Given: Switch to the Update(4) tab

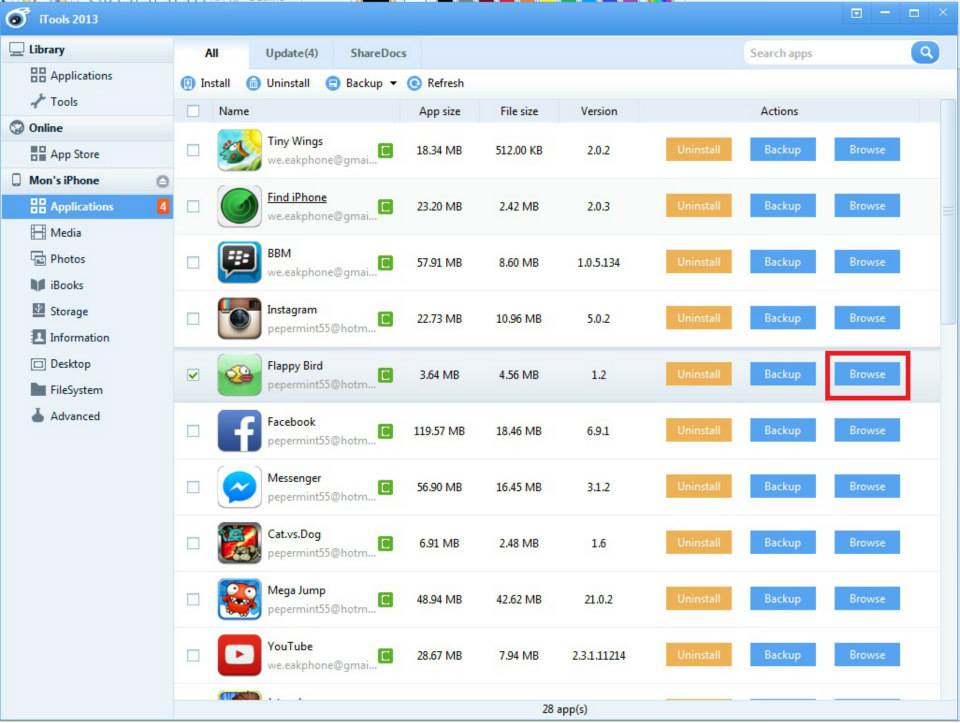Looking at the screenshot, I should (x=291, y=53).
